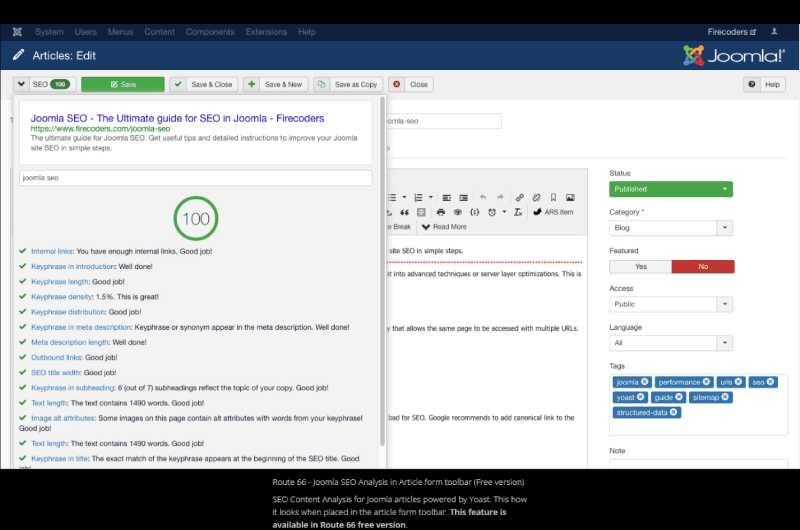This screenshot has height=530, width=800.
Task: Open the Content menu
Action: coord(160,32)
